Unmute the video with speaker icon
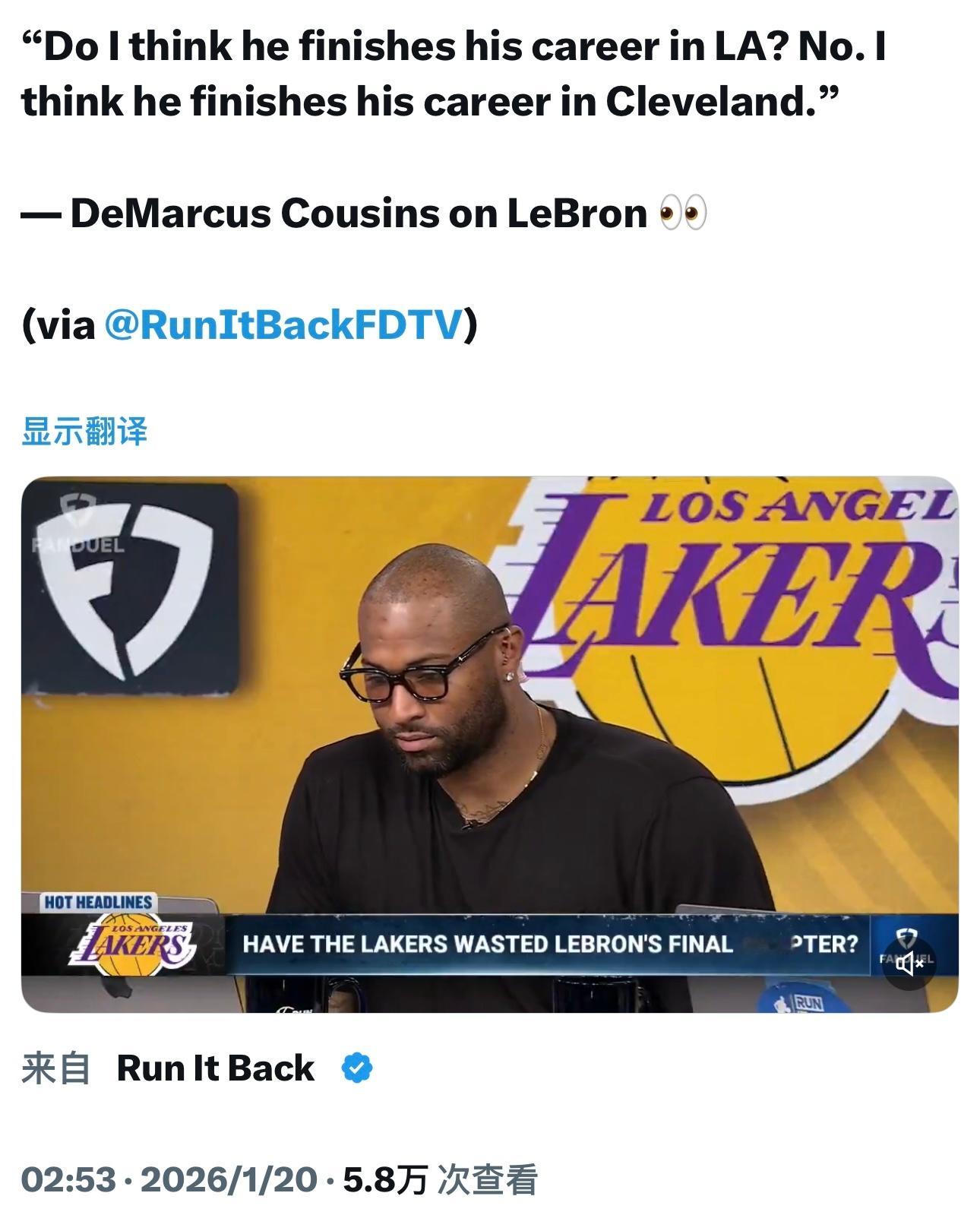 pos(909,964)
